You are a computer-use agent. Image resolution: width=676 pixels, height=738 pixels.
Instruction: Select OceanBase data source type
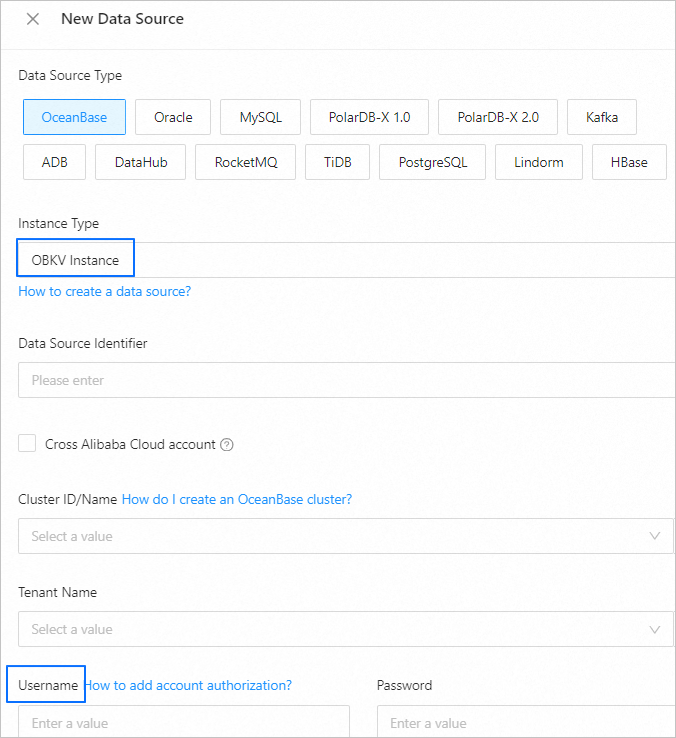74,117
